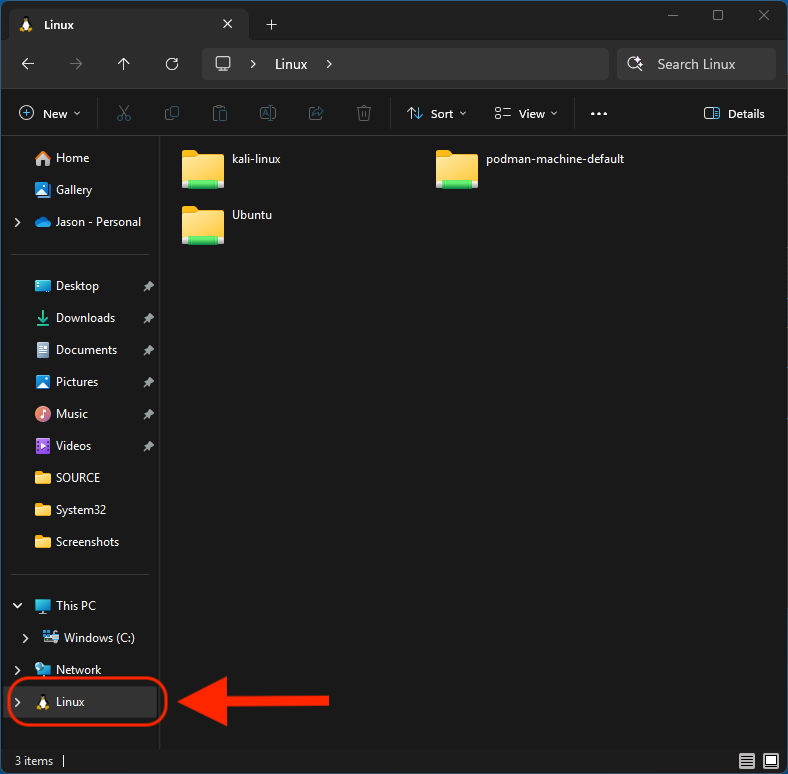Open the New dropdown menu

[49, 114]
